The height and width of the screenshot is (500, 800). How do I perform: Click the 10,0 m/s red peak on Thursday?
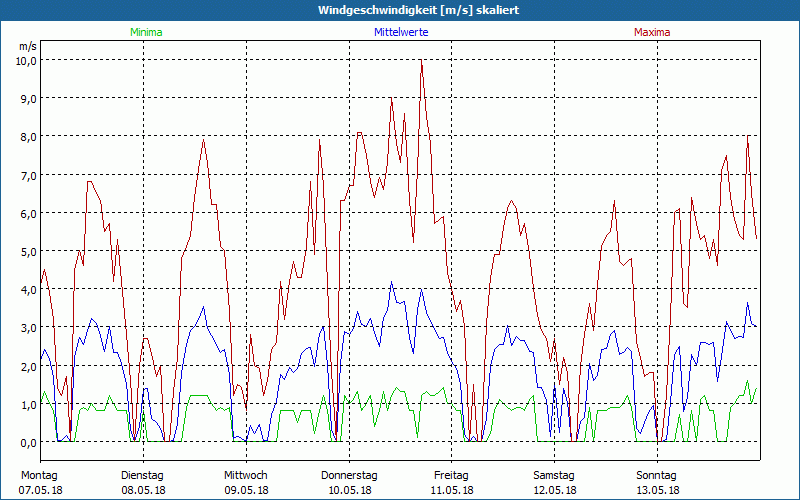(421, 60)
